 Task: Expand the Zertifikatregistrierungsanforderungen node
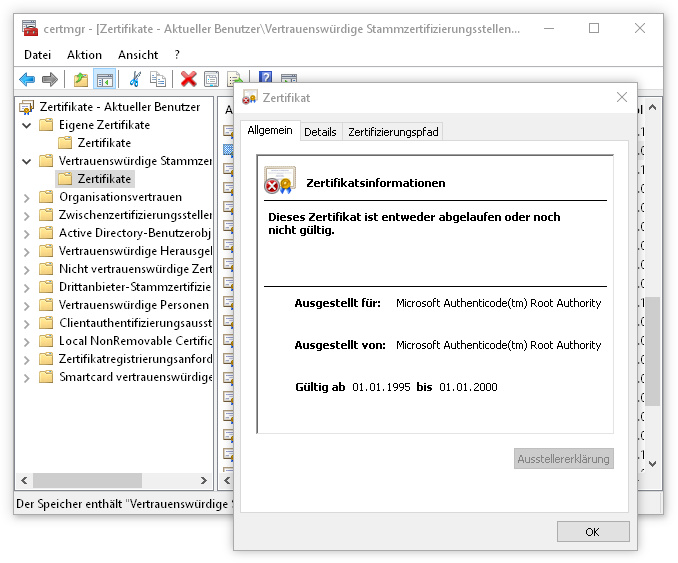[27, 359]
